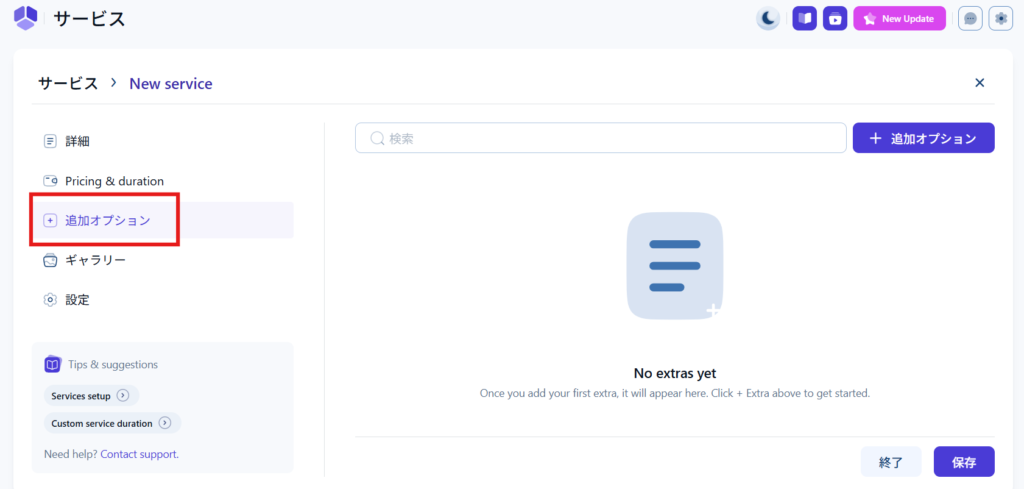Open the chat bubble icon

[x=969, y=19]
